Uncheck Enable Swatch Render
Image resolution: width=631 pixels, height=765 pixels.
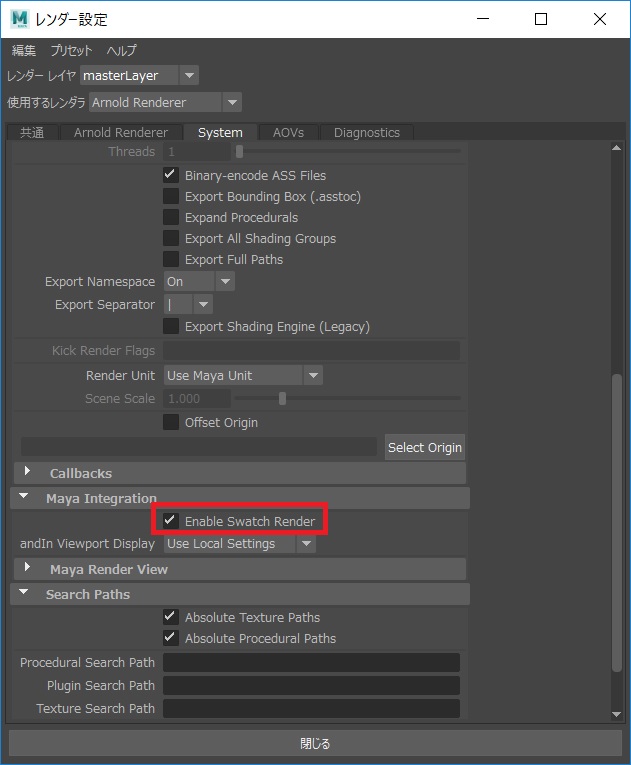pos(171,521)
